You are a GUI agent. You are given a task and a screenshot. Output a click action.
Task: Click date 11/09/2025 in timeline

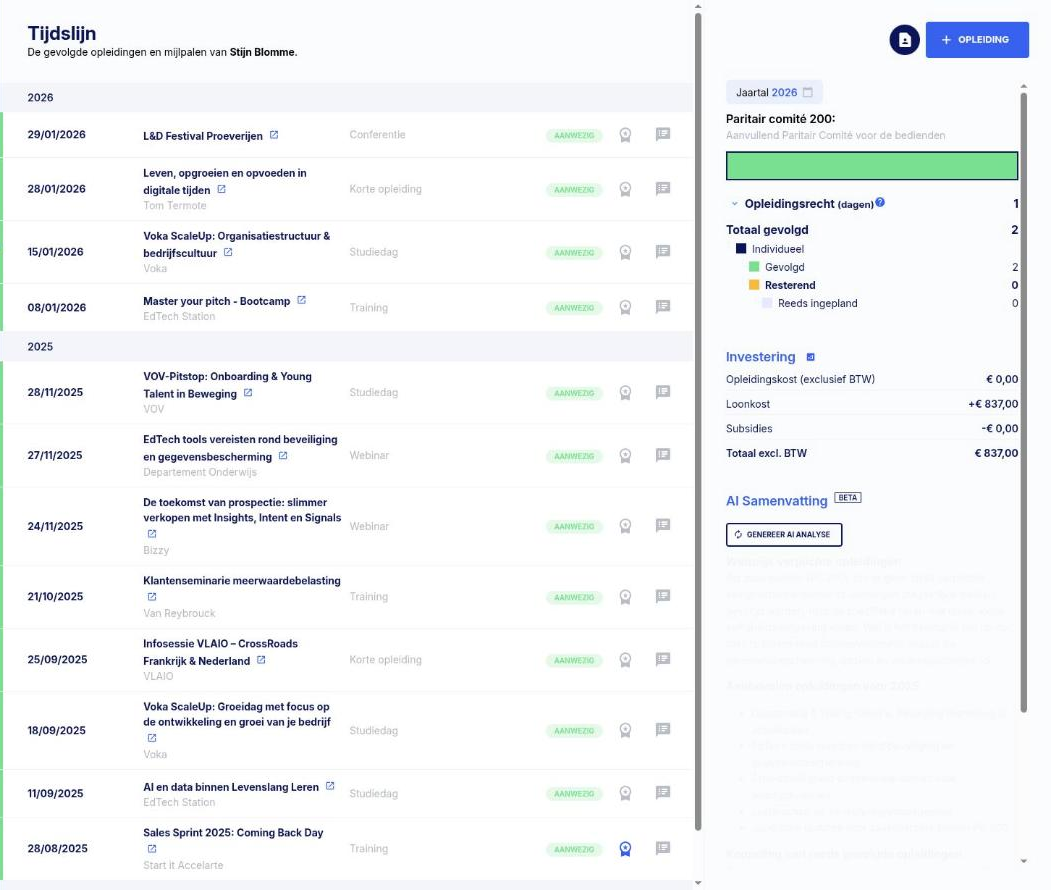[56, 793]
